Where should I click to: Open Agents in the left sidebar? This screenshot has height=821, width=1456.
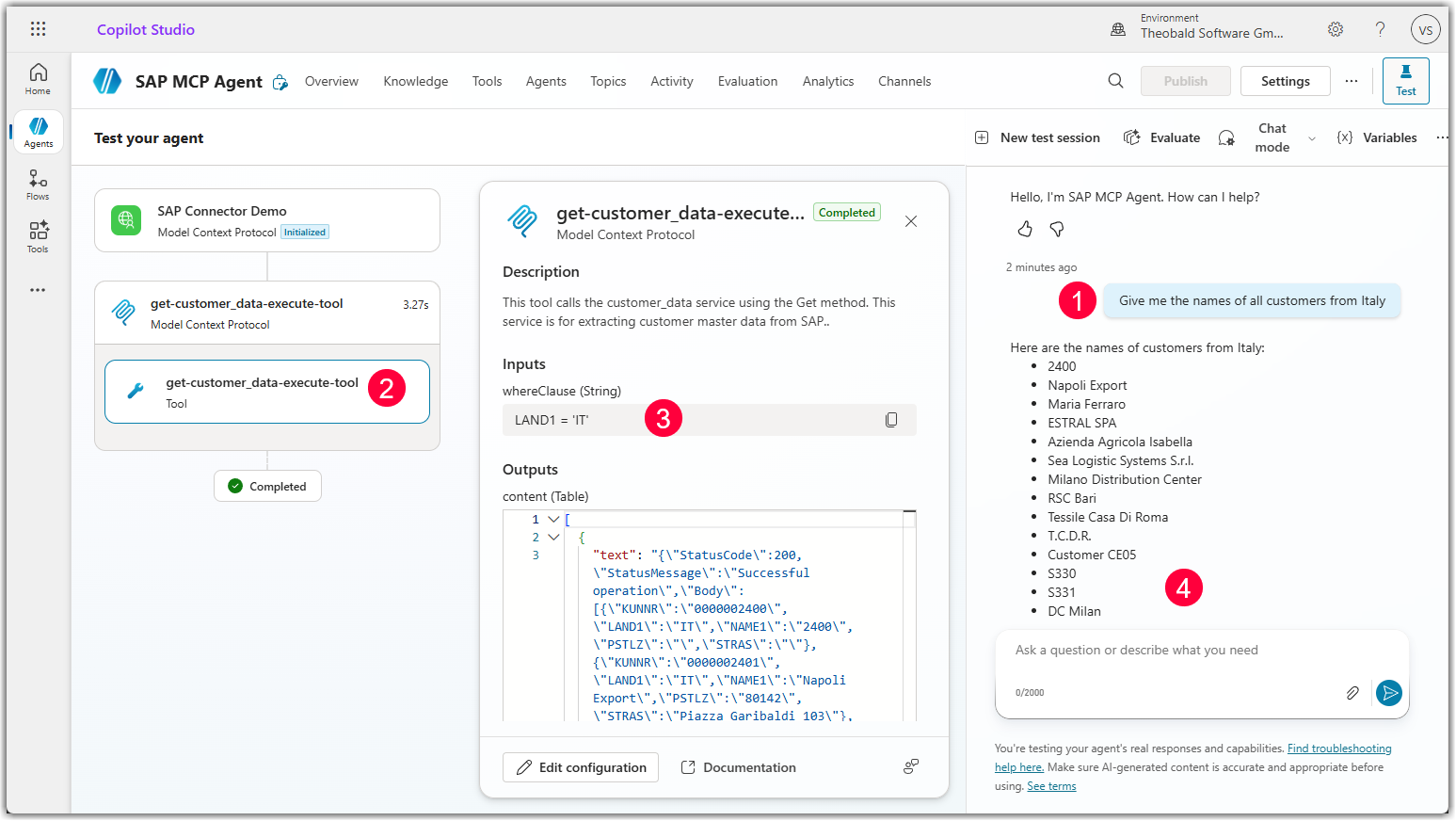pos(38,132)
